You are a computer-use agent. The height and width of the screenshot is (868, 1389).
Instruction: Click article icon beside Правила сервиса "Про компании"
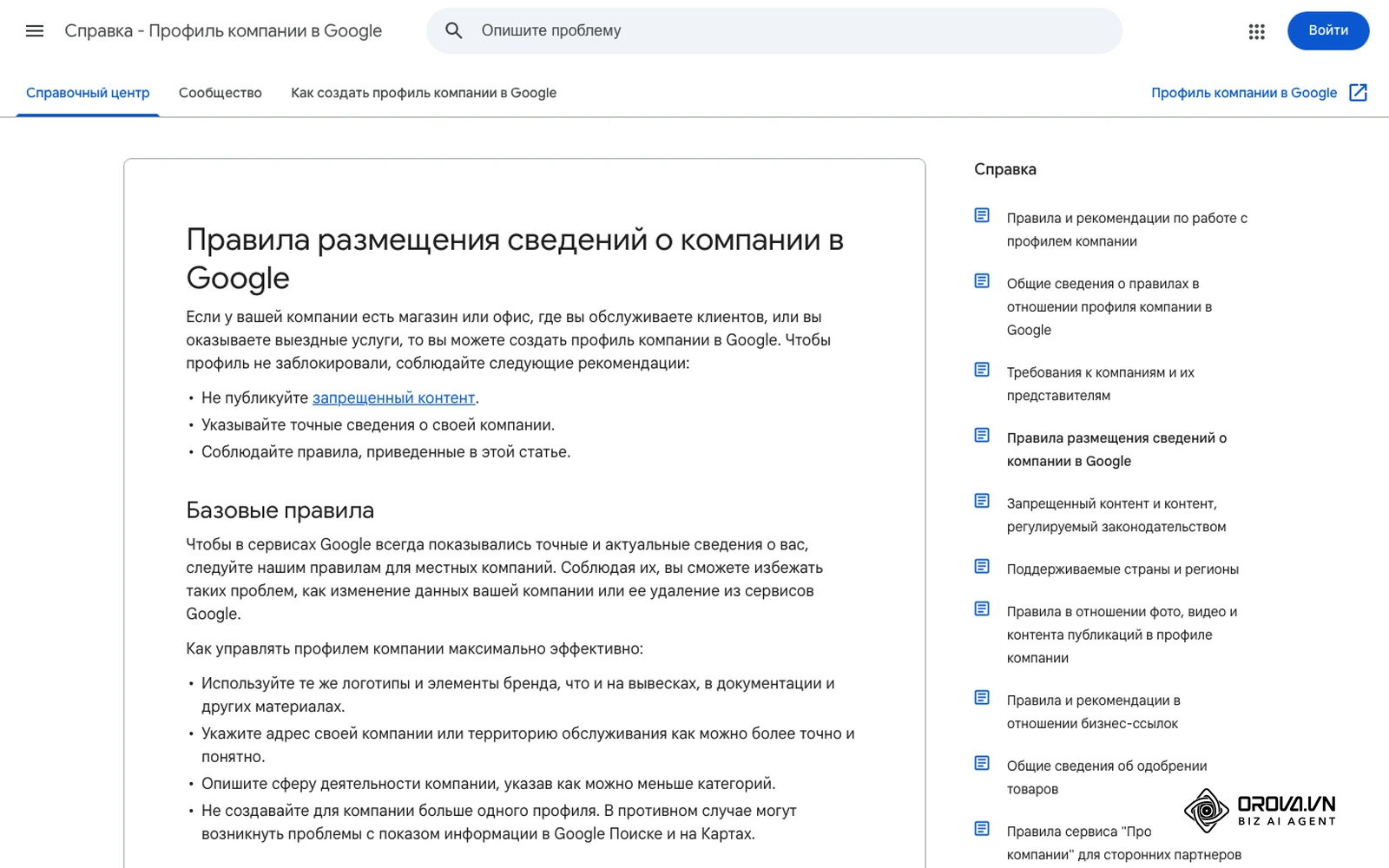(982, 829)
